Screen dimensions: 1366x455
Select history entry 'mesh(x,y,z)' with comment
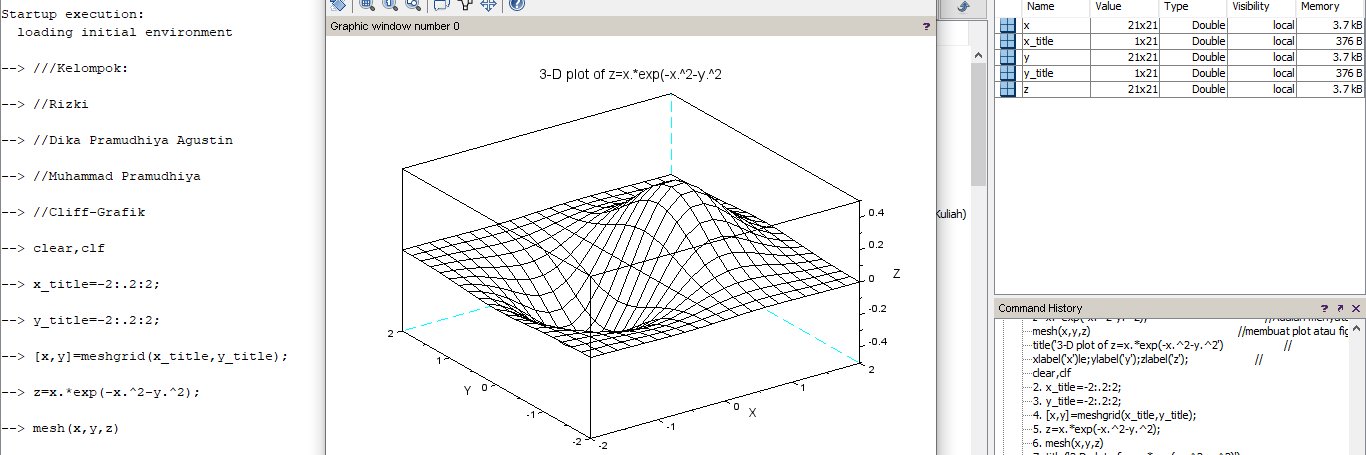pos(1190,331)
